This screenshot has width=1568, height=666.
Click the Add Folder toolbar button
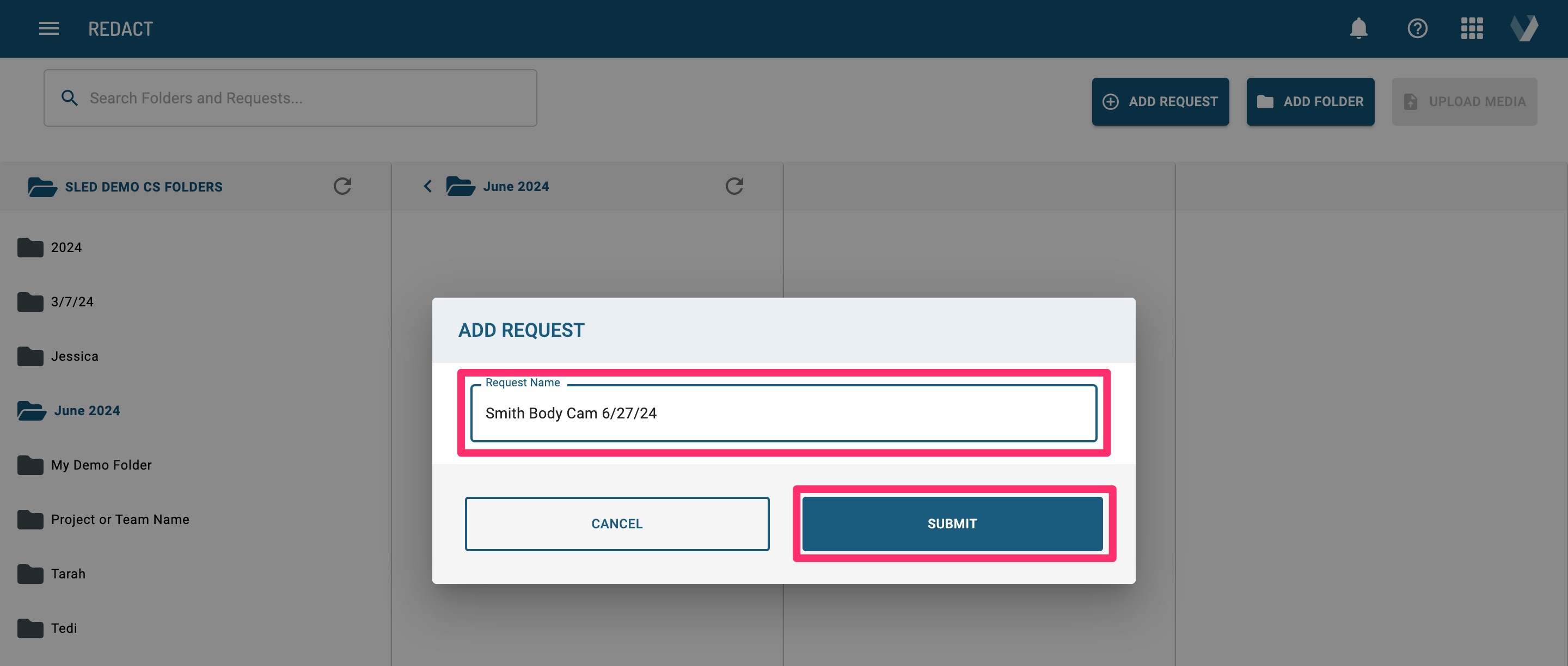(x=1310, y=102)
